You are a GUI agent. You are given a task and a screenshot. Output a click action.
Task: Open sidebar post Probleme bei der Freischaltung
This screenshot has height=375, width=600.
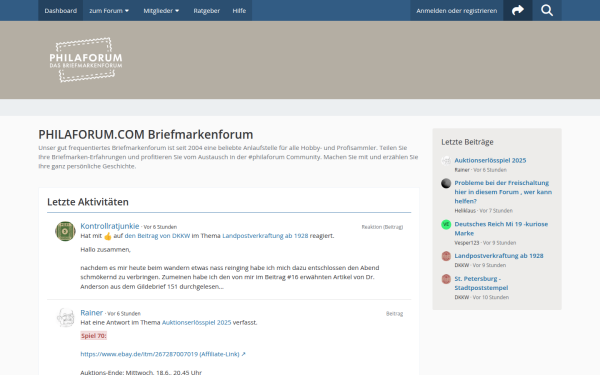point(503,192)
